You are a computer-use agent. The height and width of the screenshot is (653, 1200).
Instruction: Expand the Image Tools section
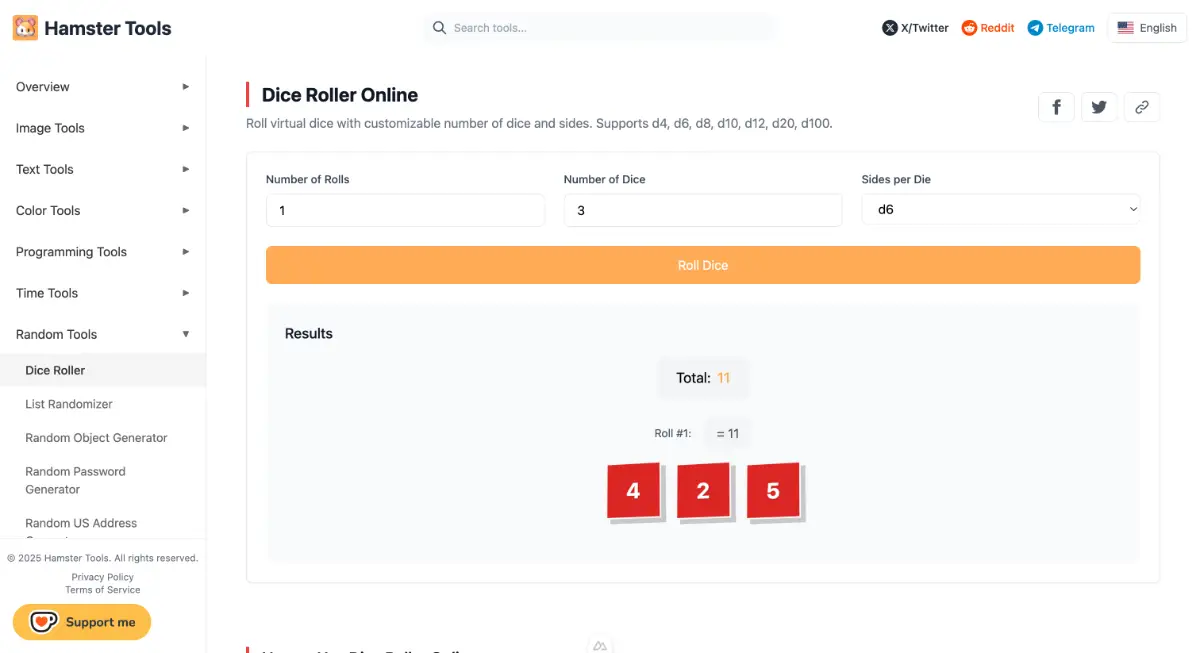pyautogui.click(x=102, y=128)
